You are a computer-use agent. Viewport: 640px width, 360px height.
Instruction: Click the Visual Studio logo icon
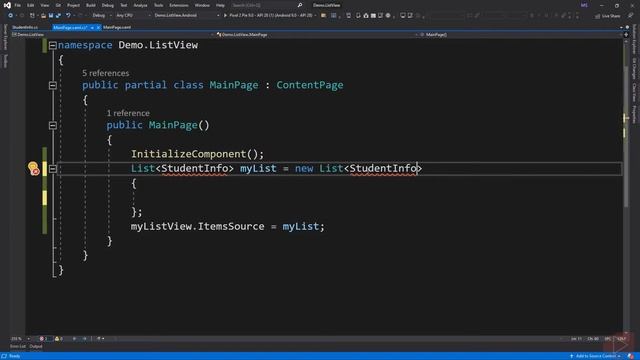point(7,5)
